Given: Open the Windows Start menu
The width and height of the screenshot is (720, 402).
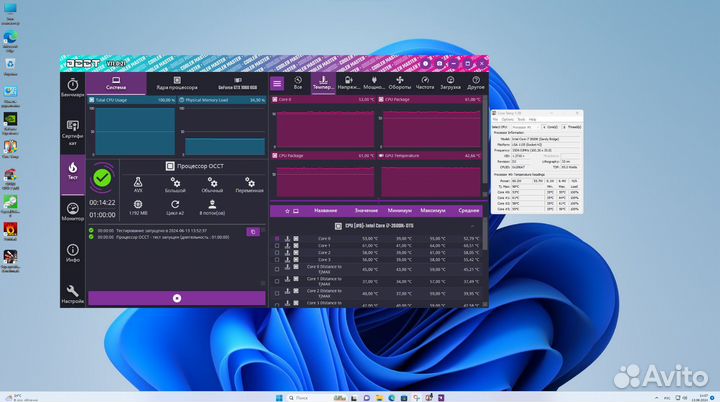Looking at the screenshot, I should tap(279, 397).
